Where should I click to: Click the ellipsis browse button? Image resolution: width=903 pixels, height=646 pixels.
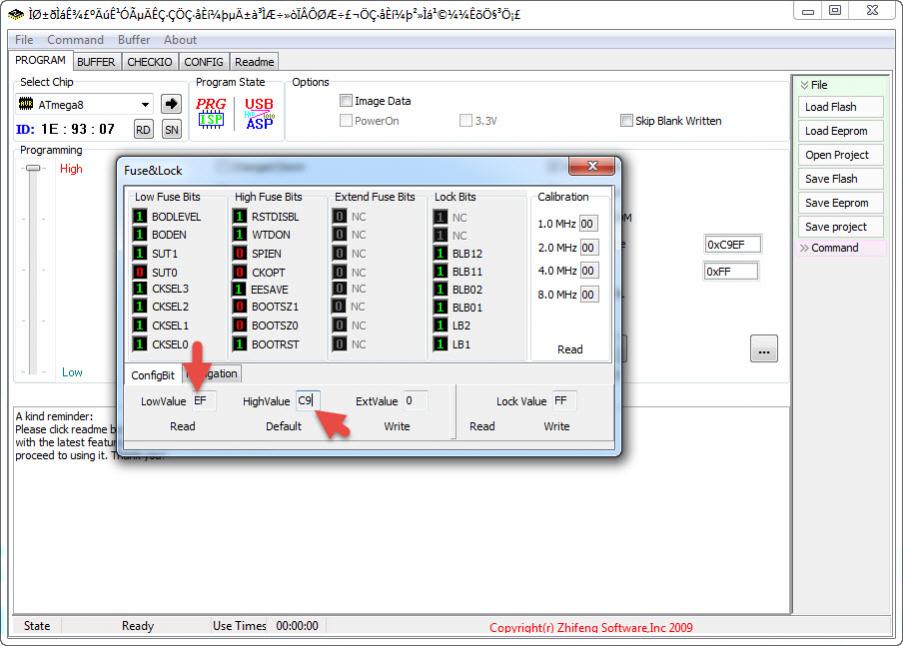764,351
